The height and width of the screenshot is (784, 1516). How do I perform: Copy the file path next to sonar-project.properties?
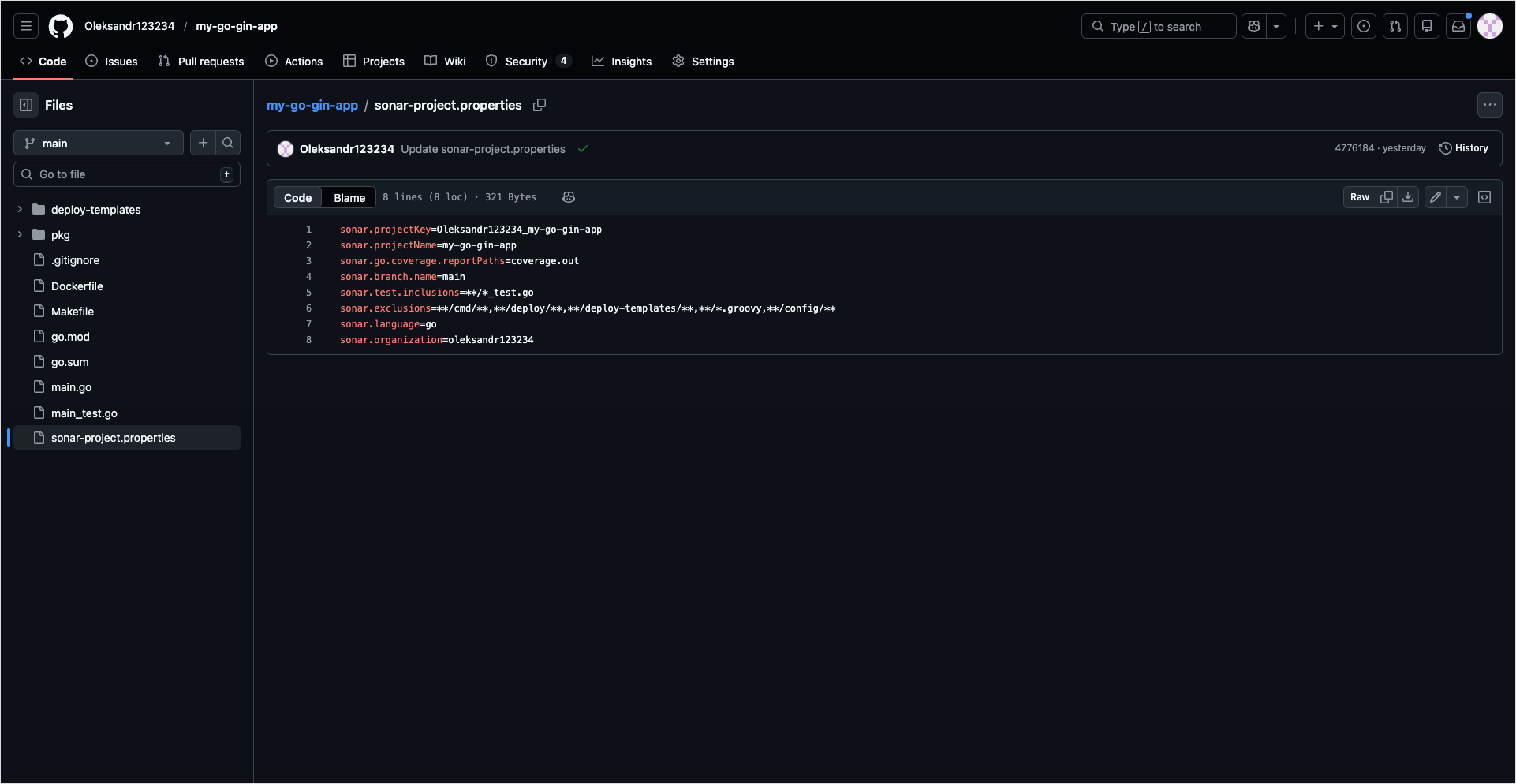(x=540, y=105)
